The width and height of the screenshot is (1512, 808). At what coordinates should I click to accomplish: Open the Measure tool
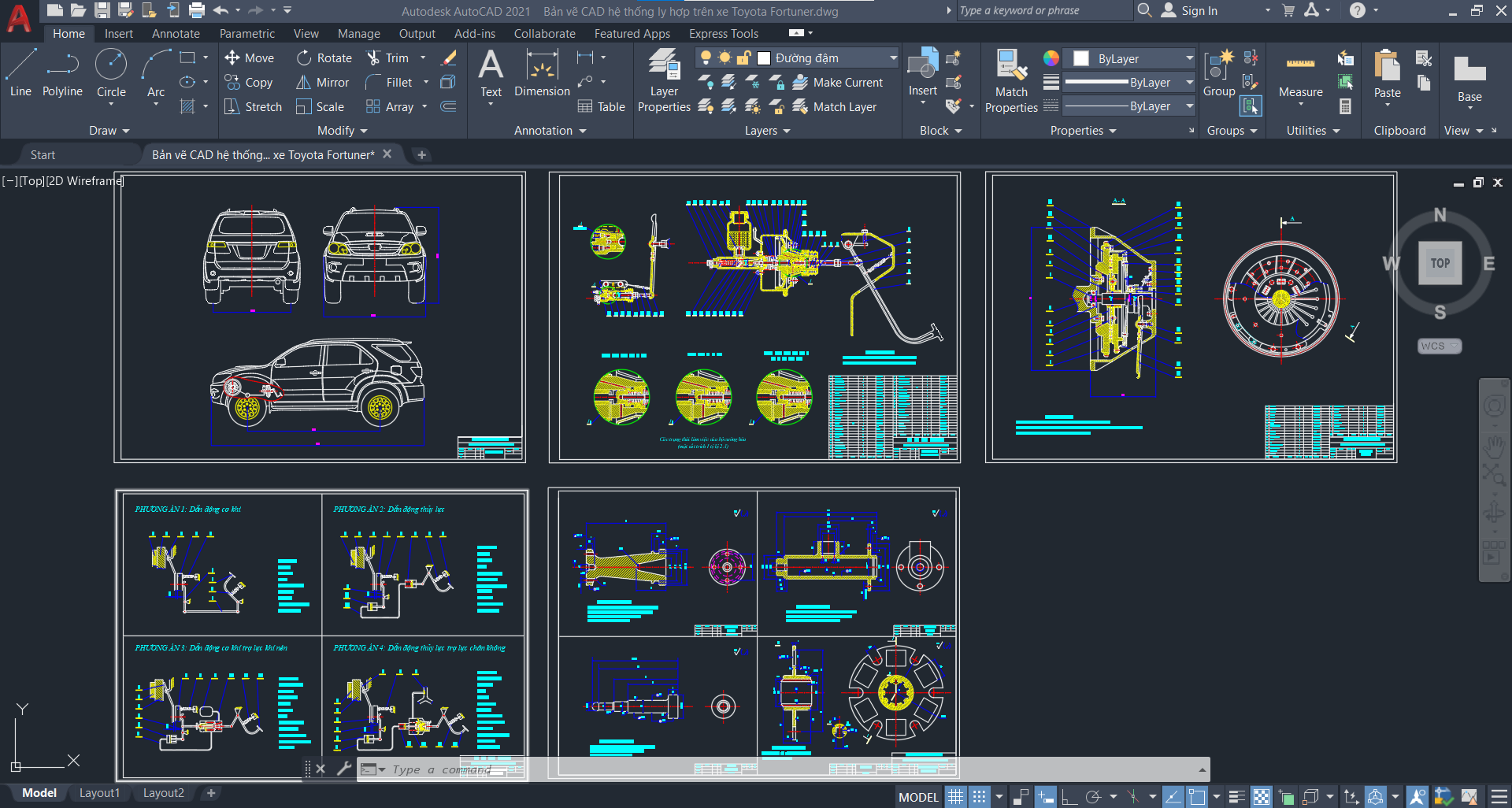(x=1300, y=77)
